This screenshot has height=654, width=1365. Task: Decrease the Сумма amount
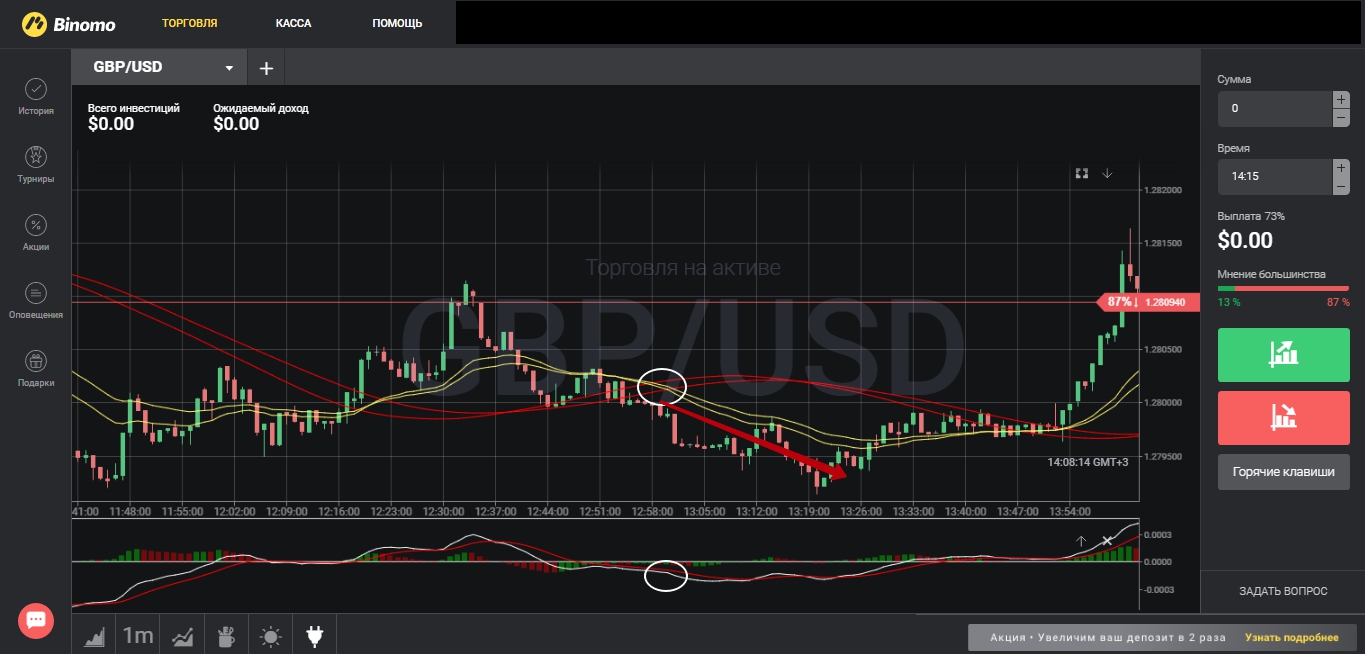click(x=1341, y=117)
